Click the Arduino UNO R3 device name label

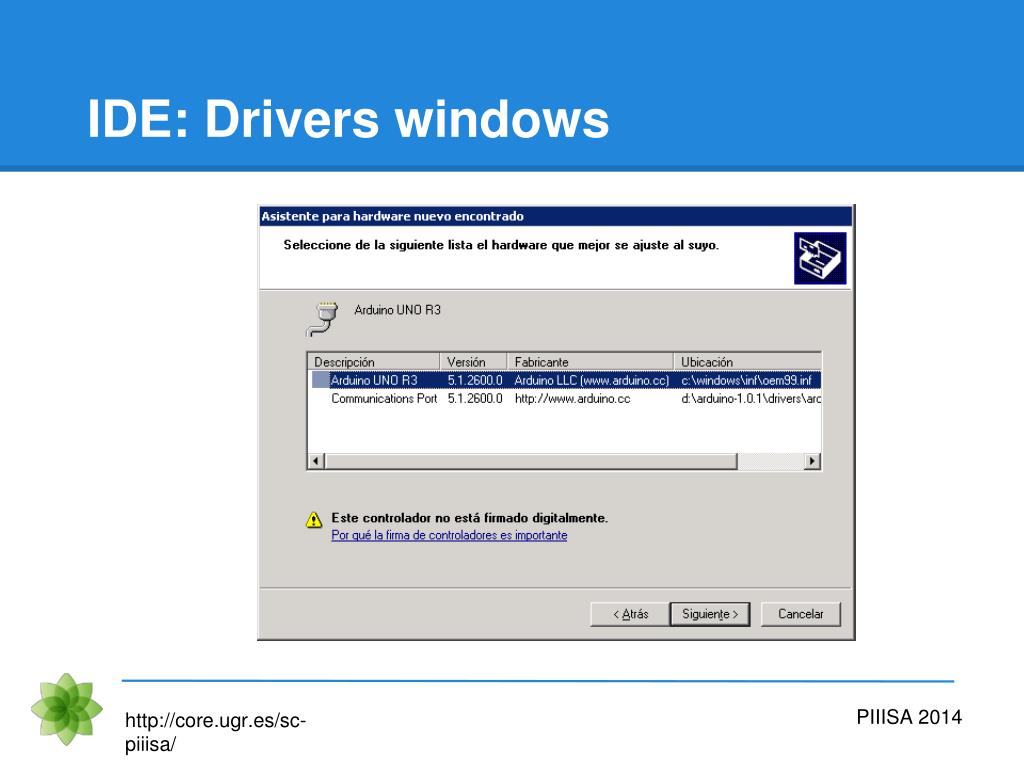pos(397,310)
